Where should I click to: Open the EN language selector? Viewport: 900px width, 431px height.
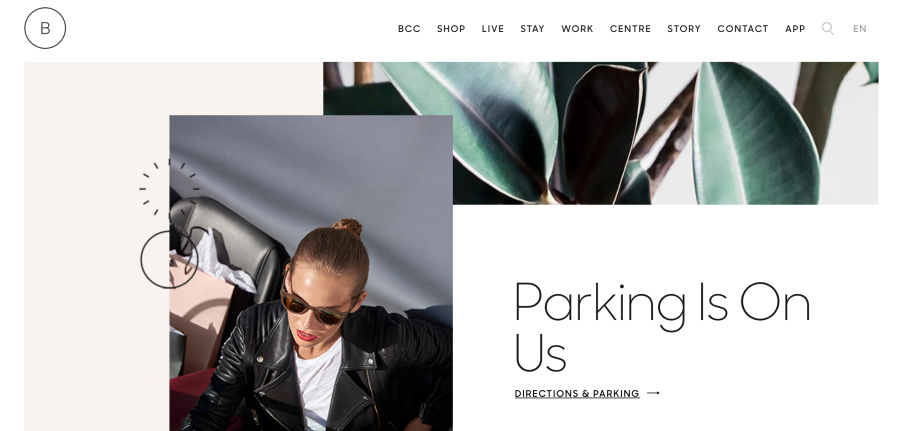pos(859,29)
